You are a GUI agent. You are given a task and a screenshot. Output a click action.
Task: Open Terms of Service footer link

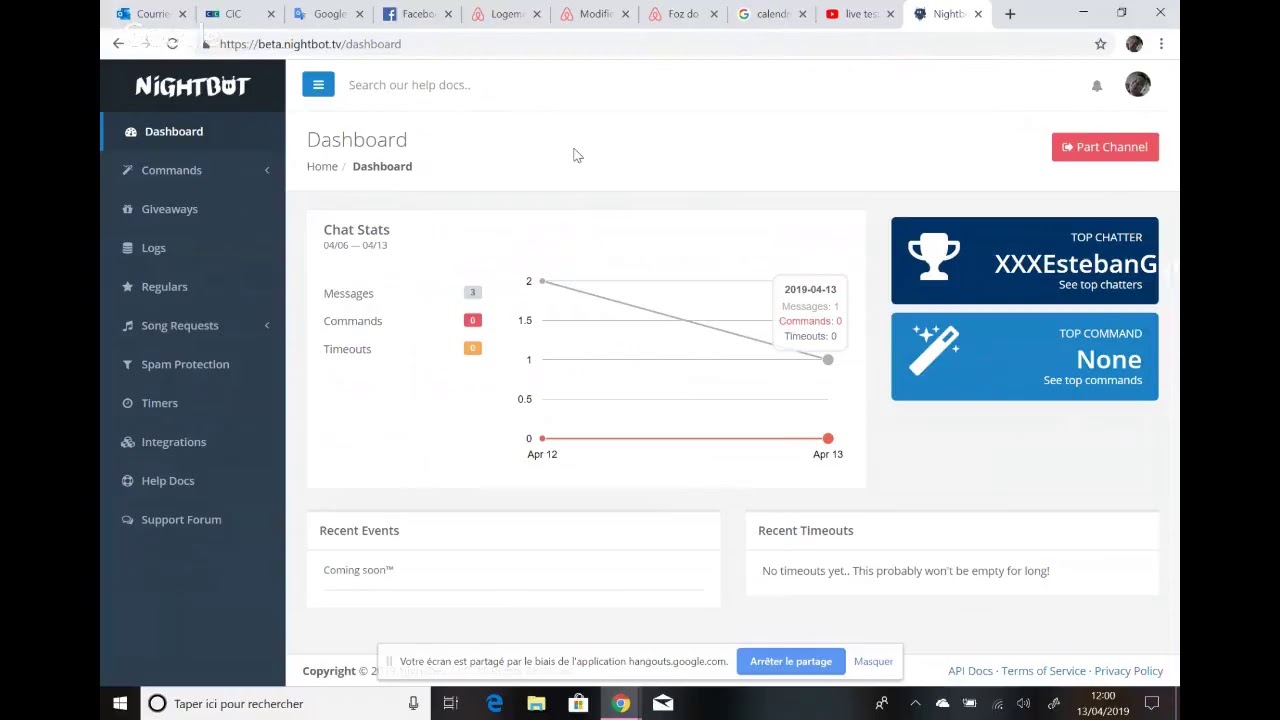coord(1043,671)
